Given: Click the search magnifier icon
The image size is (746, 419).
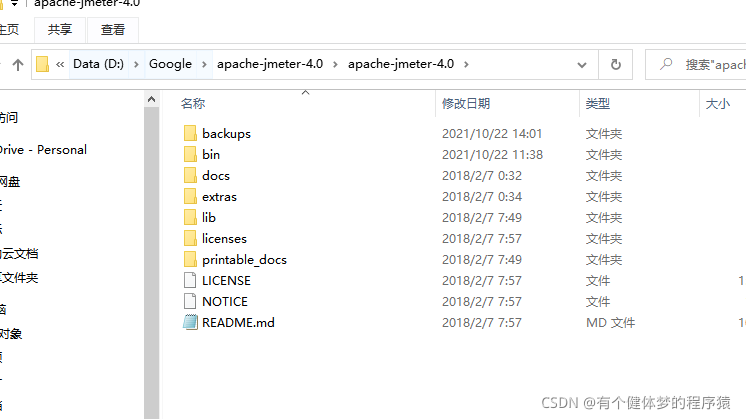Looking at the screenshot, I should [x=666, y=64].
